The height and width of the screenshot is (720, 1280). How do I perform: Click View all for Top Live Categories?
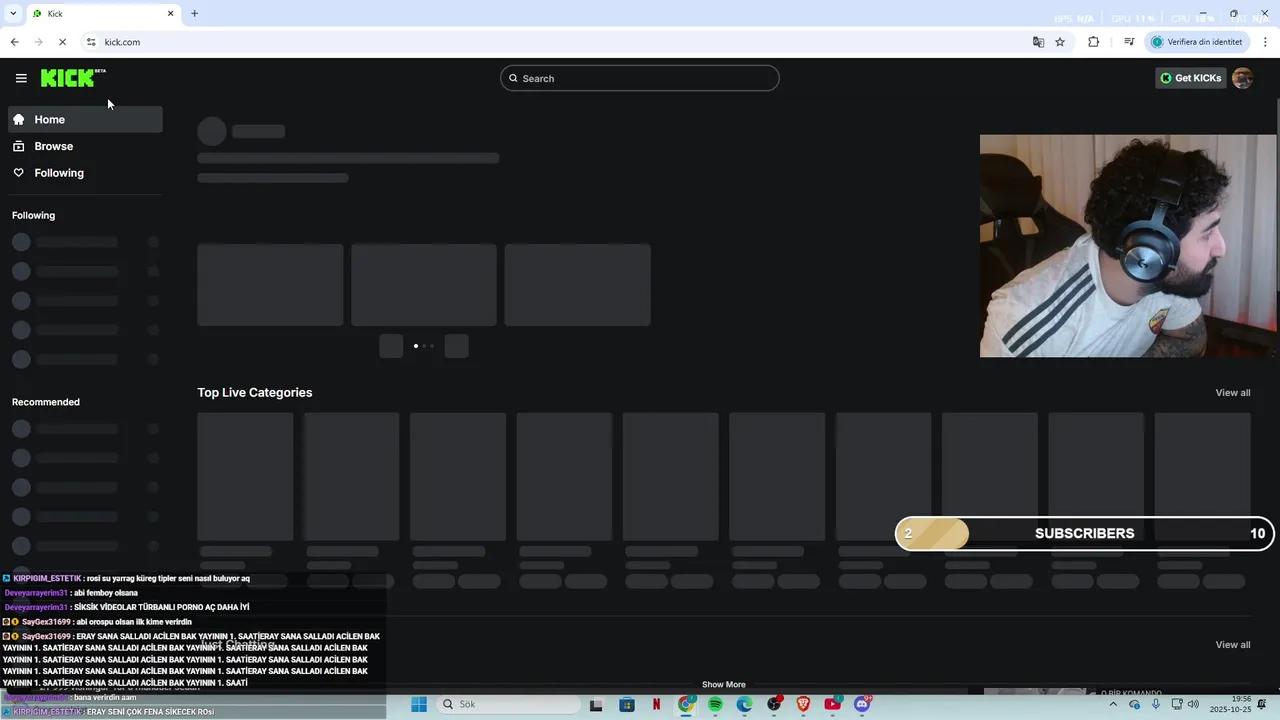pos(1232,393)
